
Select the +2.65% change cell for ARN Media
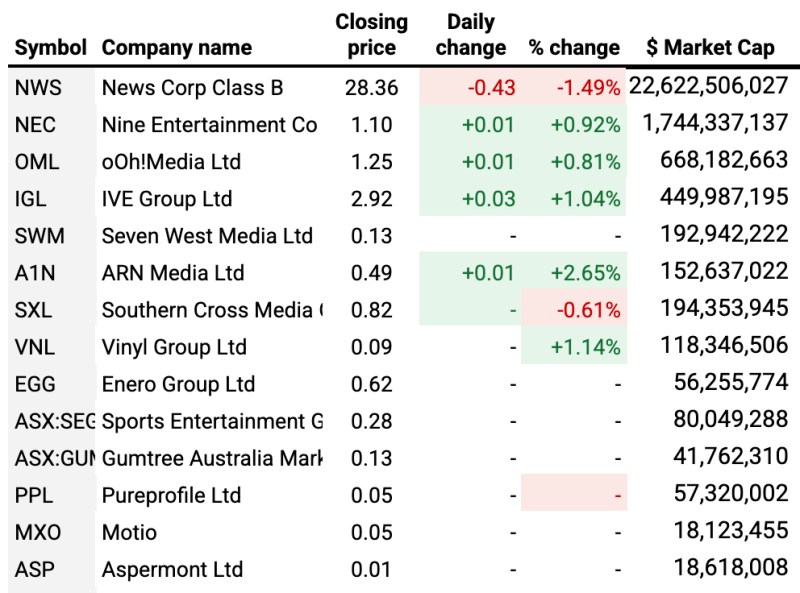(x=585, y=273)
